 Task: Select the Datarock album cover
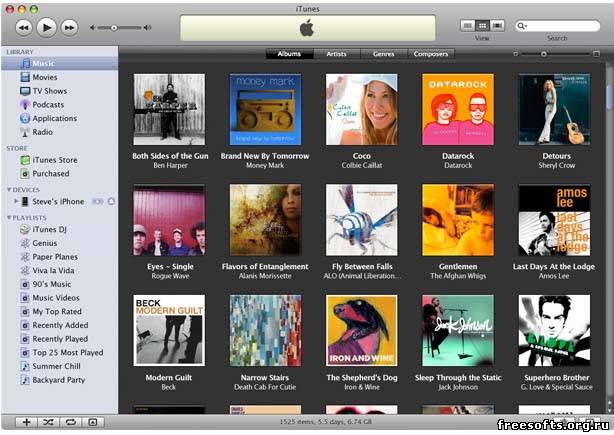(x=458, y=109)
